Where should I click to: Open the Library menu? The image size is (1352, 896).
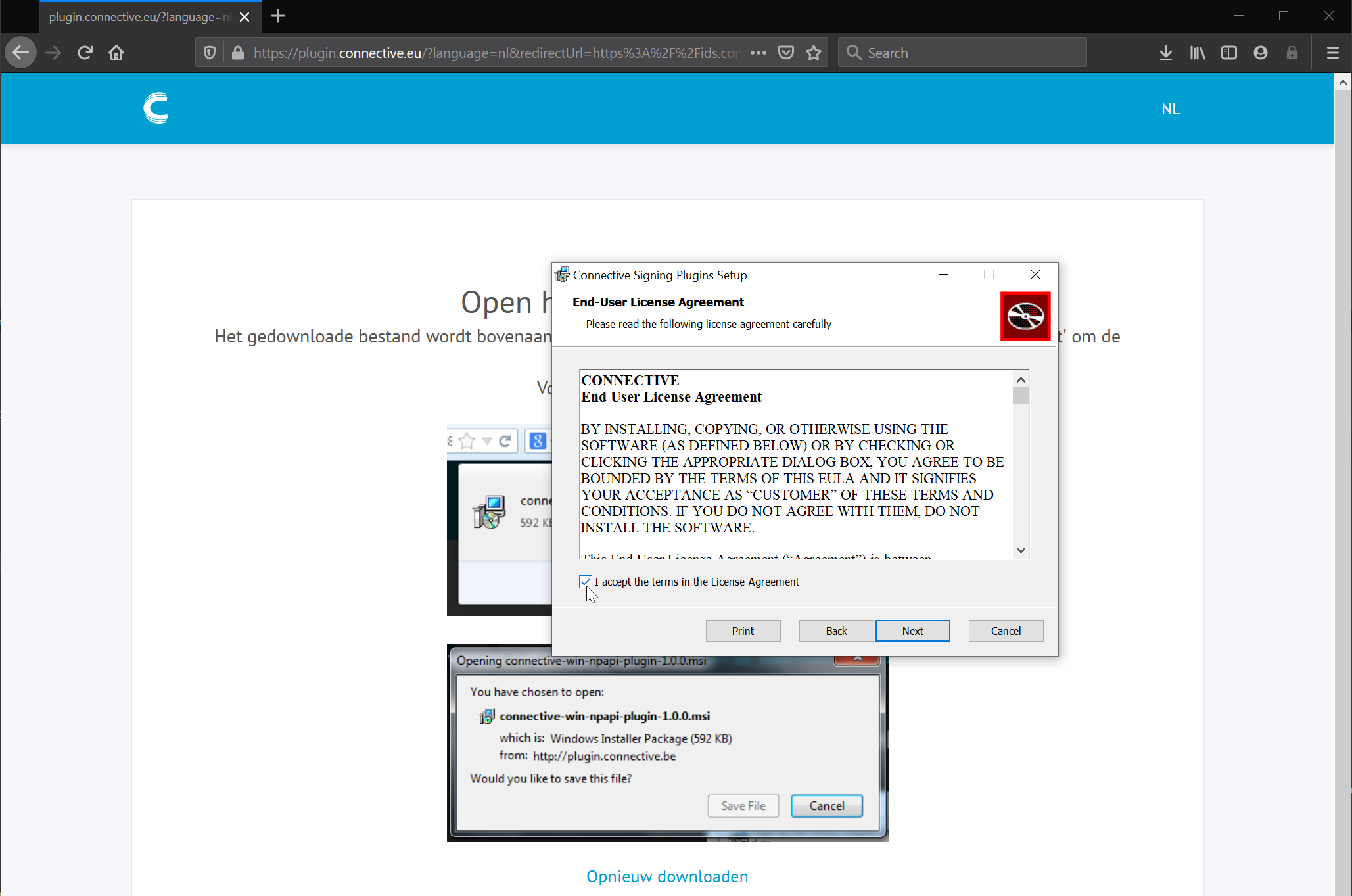(1198, 53)
